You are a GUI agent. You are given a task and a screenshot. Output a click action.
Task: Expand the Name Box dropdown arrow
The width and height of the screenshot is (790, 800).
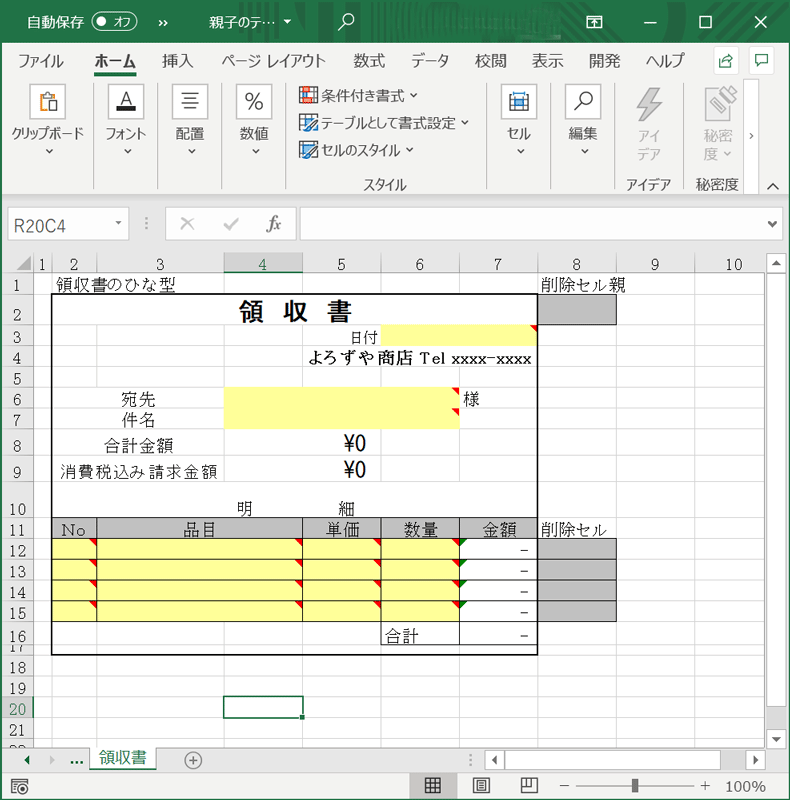[x=119, y=224]
